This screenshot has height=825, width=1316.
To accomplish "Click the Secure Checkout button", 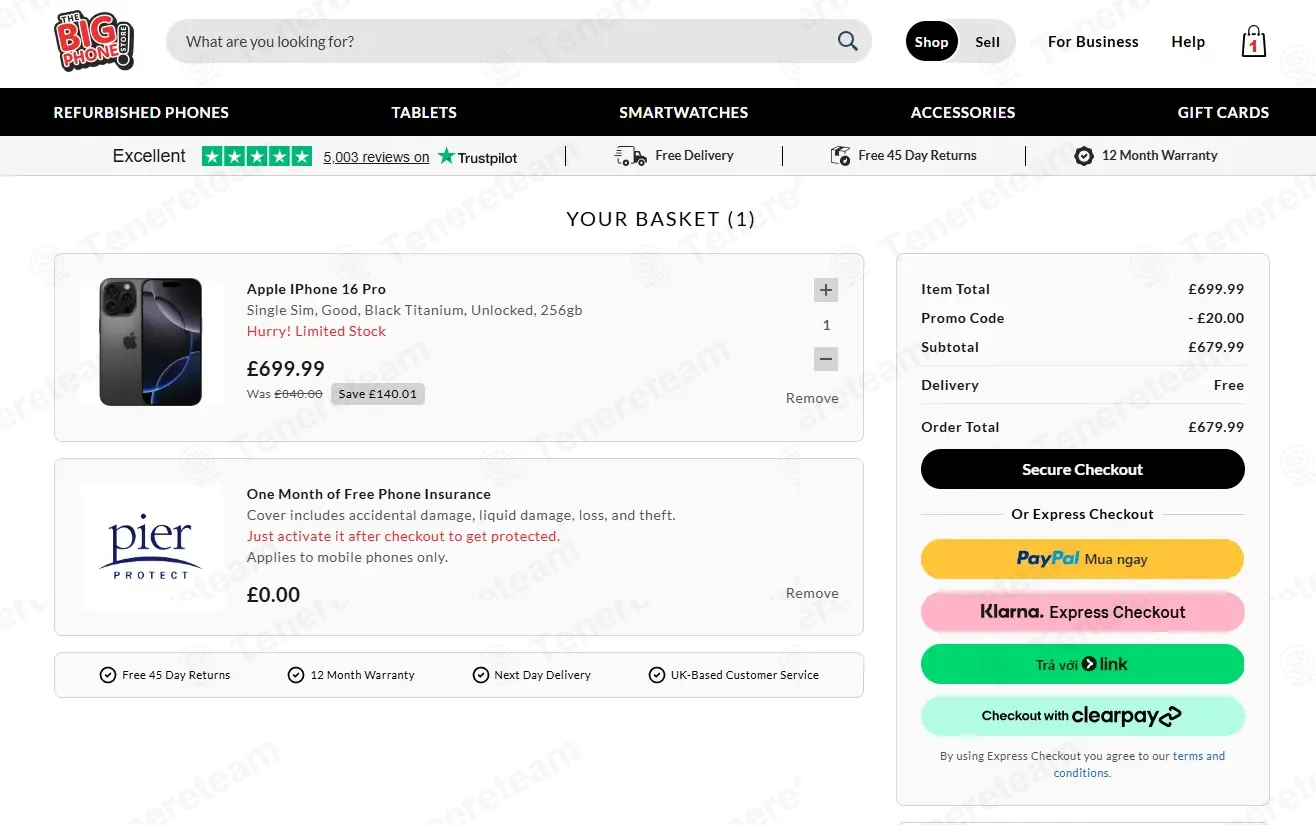I will [x=1083, y=470].
